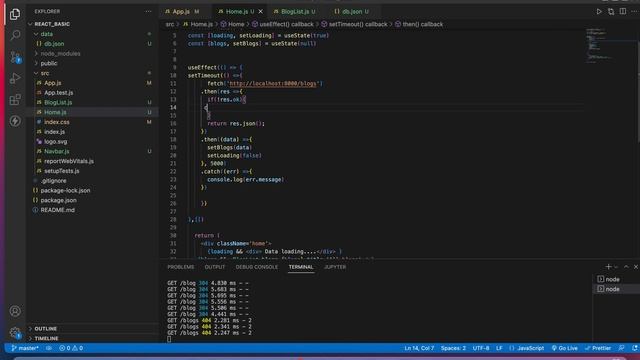Select the first node terminal instance

(616, 279)
